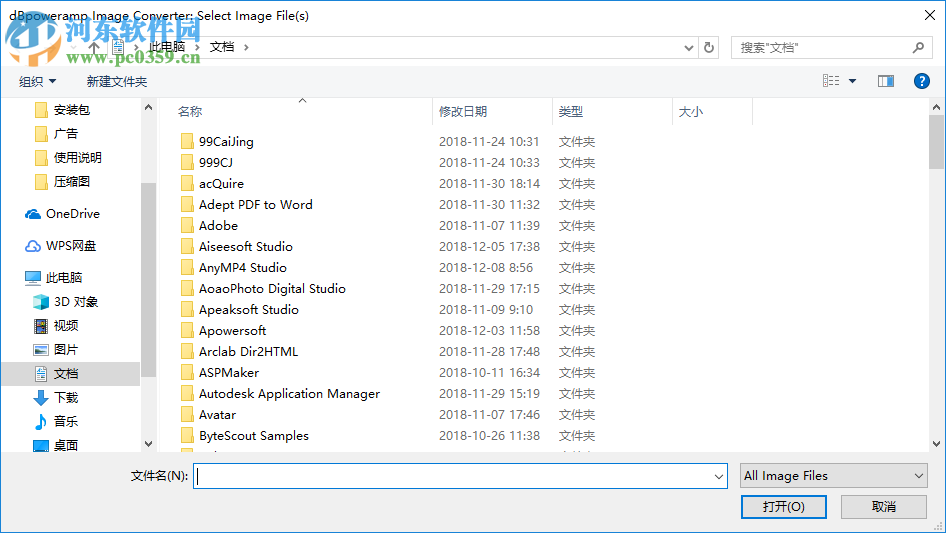Viewport: 946px width, 533px height.
Task: Select the Arclab Dir2HTML folder name
Action: 249,351
